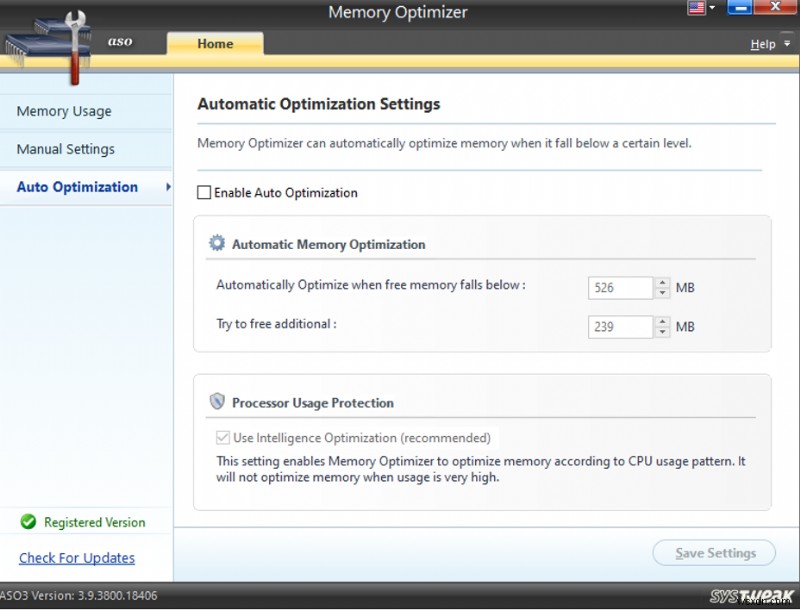Click the free memory falls below input field

620,288
